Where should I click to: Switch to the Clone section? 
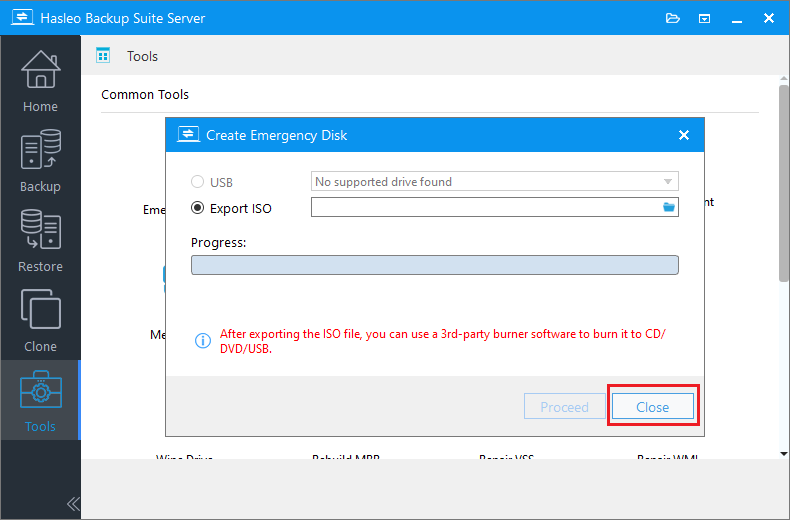pyautogui.click(x=40, y=319)
